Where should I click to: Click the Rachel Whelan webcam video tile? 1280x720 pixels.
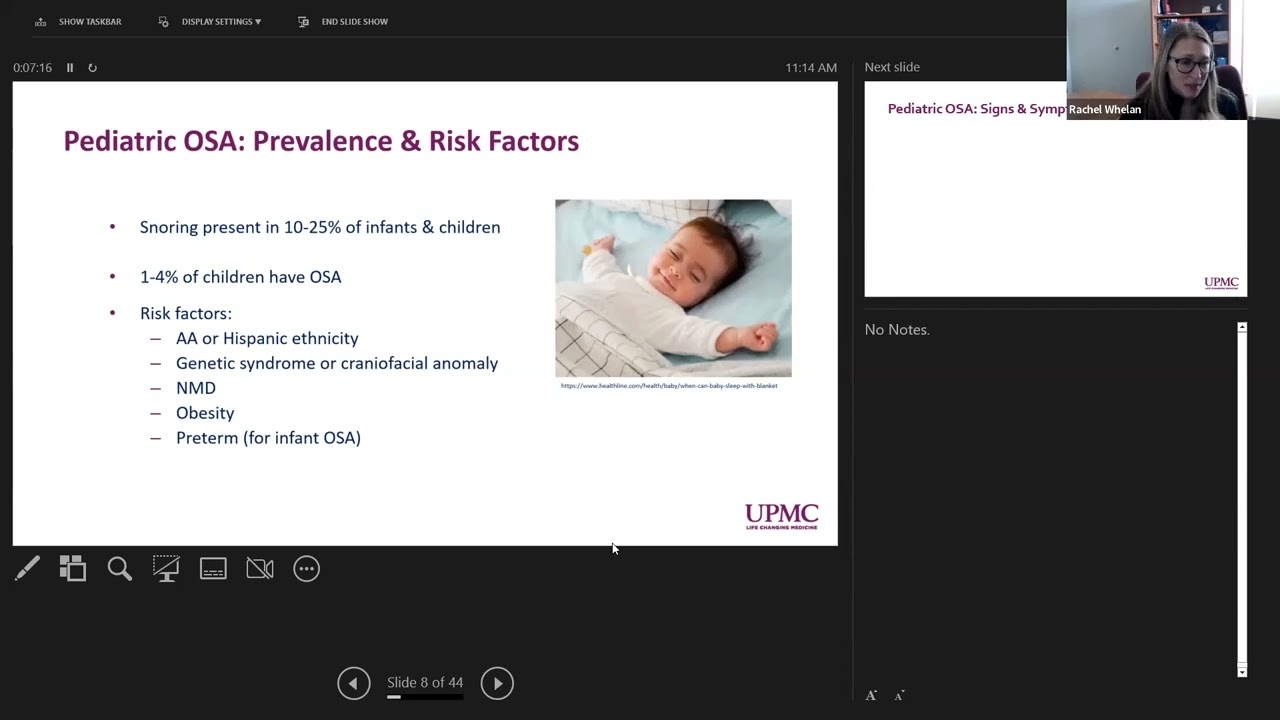tap(1157, 60)
